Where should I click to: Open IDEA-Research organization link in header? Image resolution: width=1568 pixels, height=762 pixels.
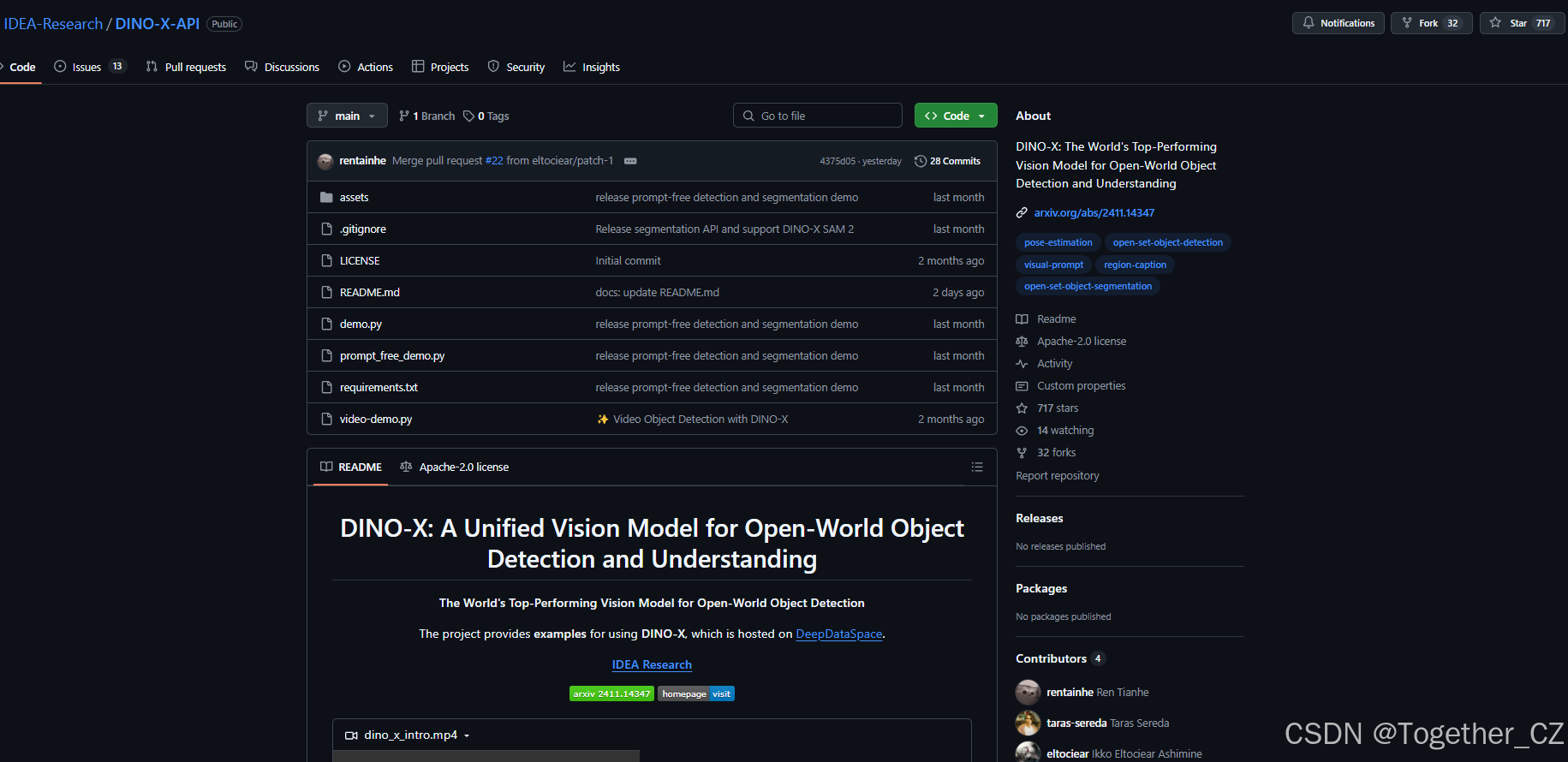[53, 23]
